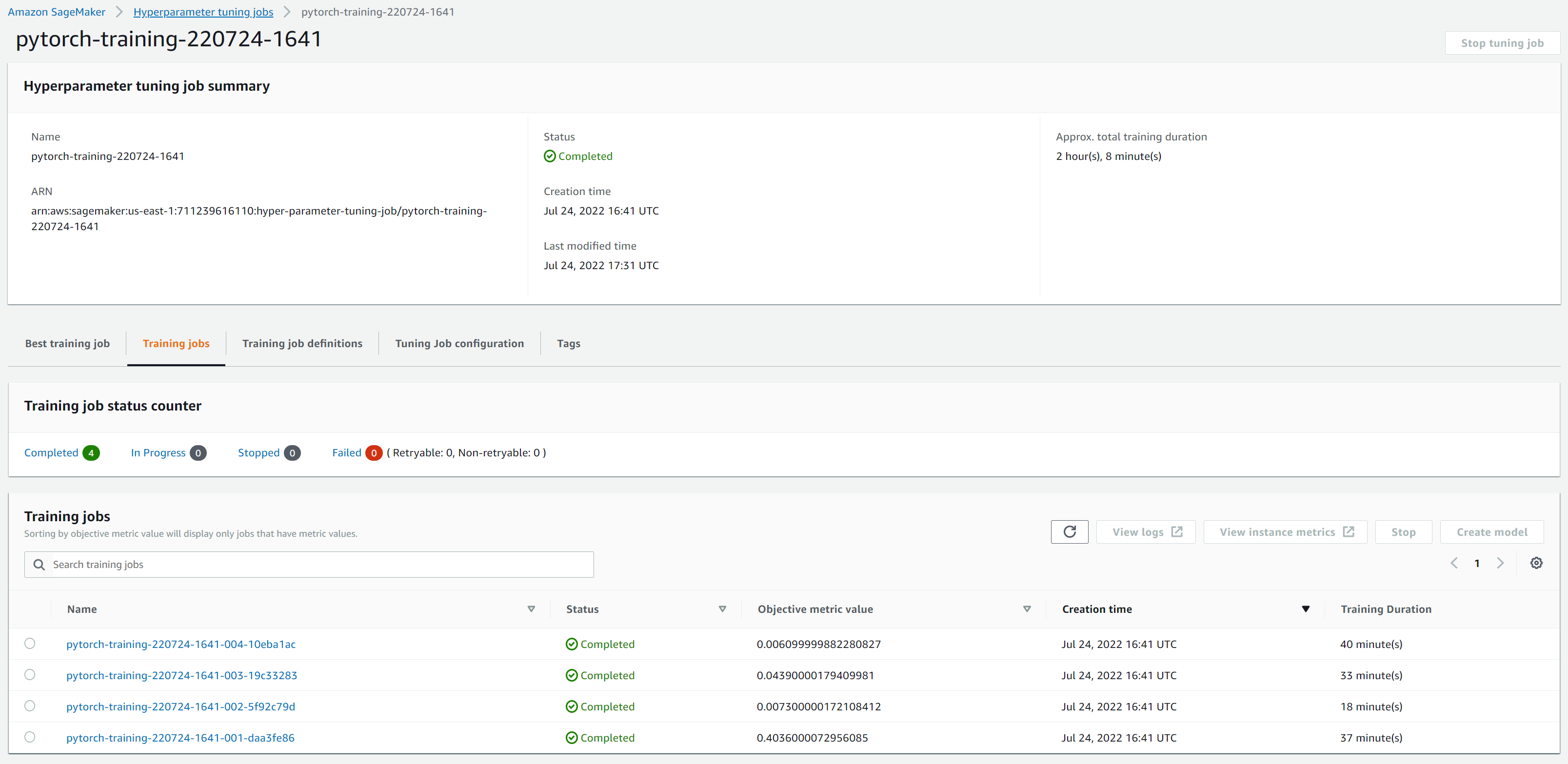The width and height of the screenshot is (1568, 764).
Task: Click external link icon on View instance metrics
Action: tap(1348, 531)
